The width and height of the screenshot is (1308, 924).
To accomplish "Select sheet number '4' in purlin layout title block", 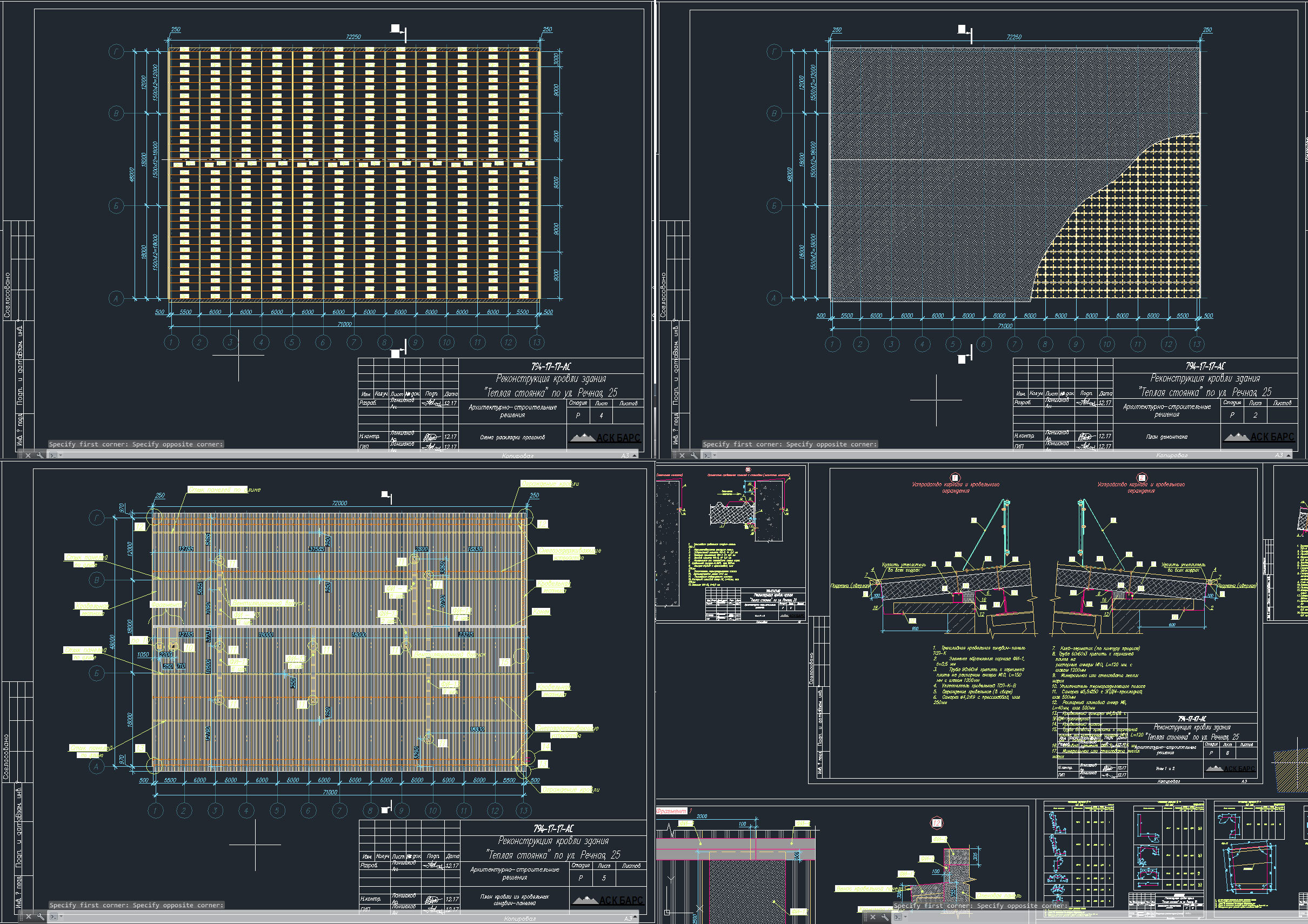I will 601,416.
